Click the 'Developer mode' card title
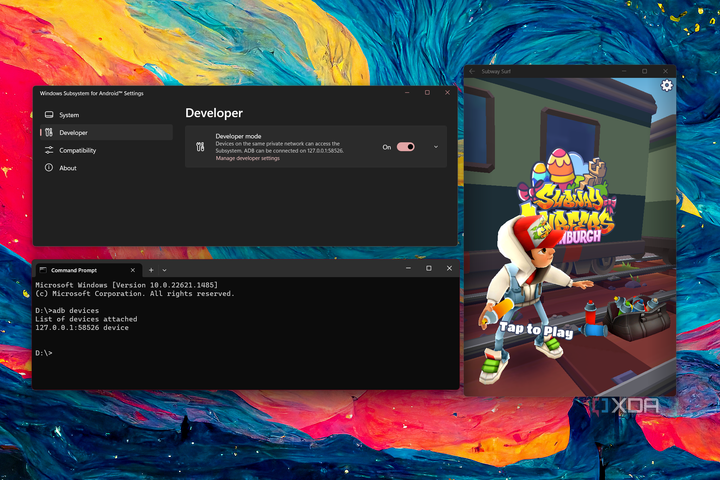The width and height of the screenshot is (720, 480). coord(238,136)
